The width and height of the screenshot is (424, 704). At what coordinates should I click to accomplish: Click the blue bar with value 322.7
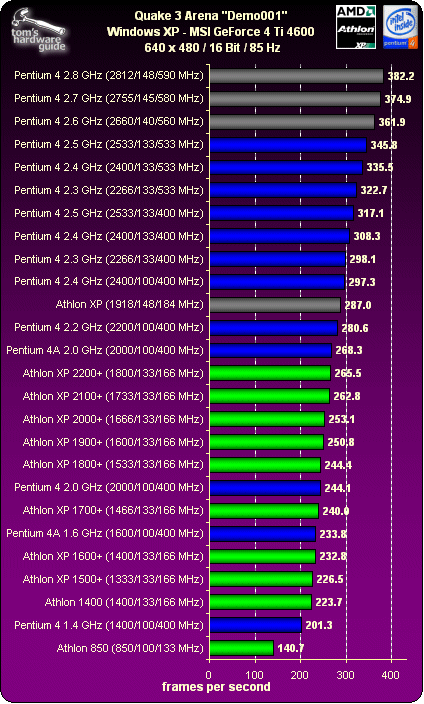[x=283, y=190]
